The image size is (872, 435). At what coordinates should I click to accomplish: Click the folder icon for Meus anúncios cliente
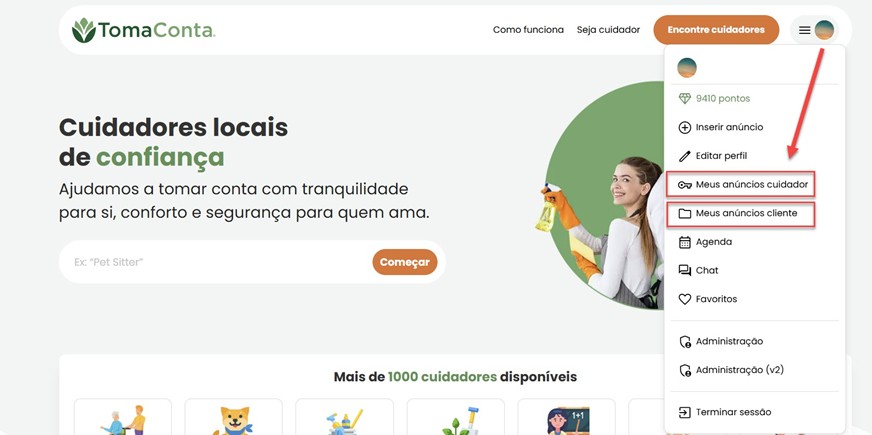pyautogui.click(x=685, y=214)
